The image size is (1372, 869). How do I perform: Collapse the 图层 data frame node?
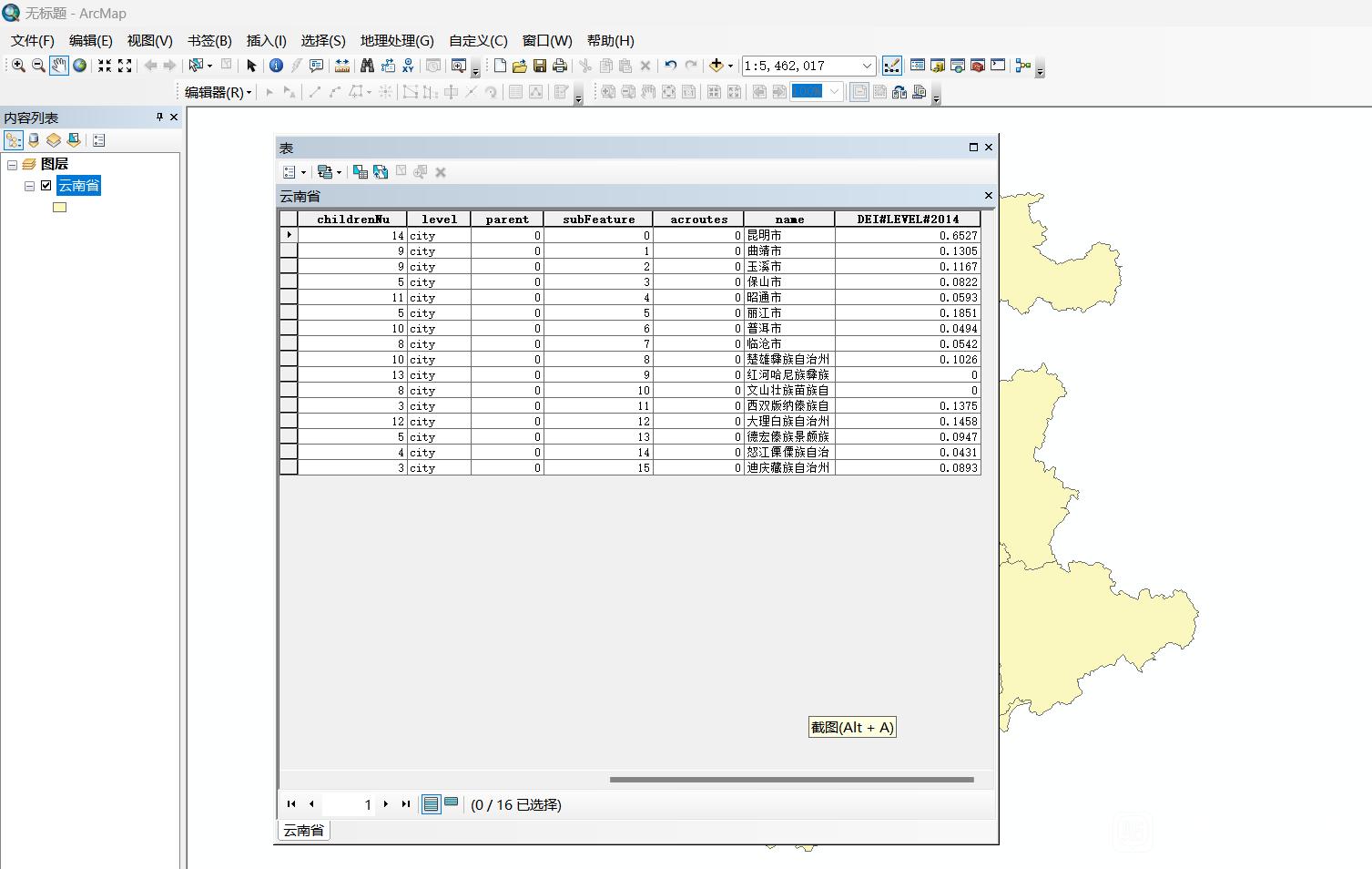pyautogui.click(x=13, y=165)
